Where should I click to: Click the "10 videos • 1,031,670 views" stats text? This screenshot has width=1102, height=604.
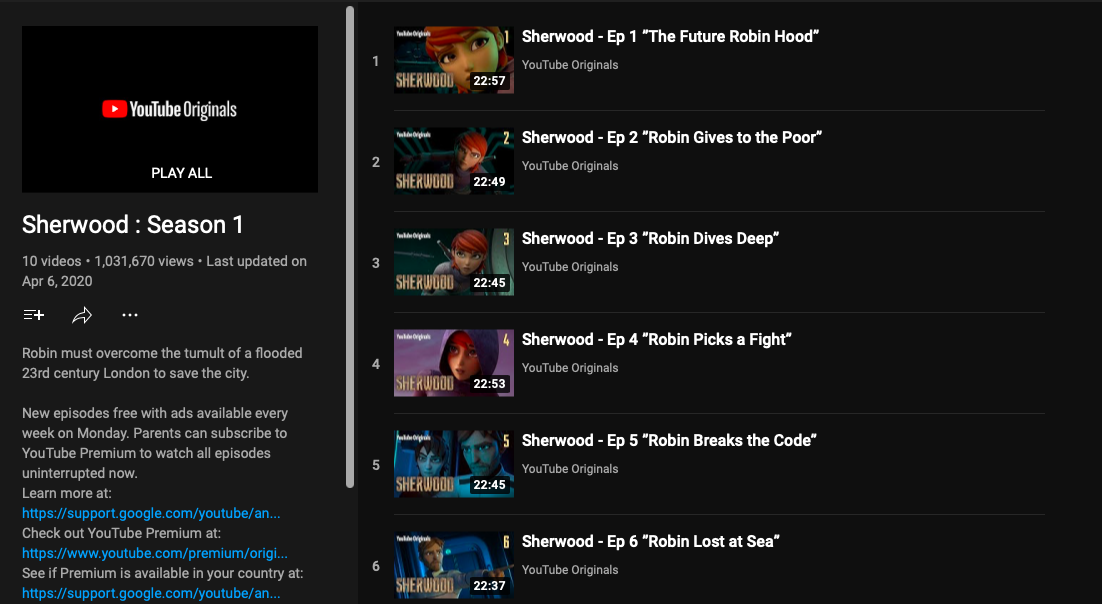tap(108, 261)
